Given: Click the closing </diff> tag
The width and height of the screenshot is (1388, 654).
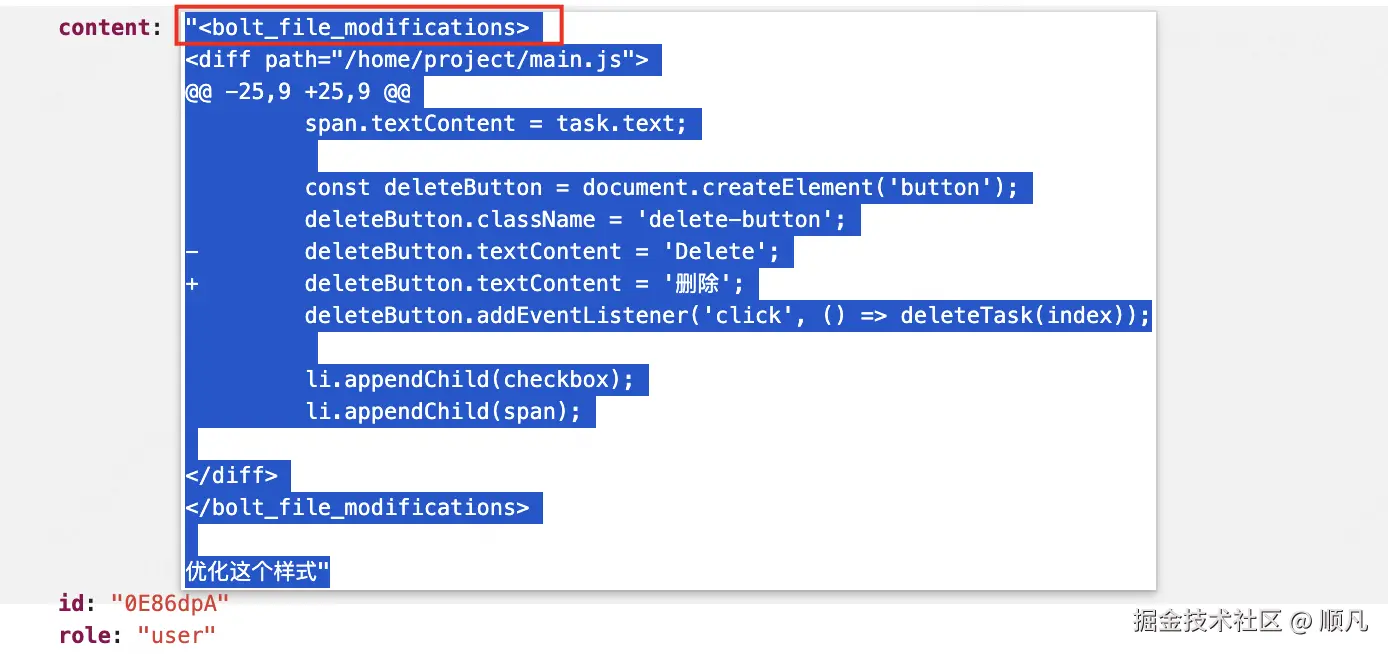Looking at the screenshot, I should click(x=231, y=475).
